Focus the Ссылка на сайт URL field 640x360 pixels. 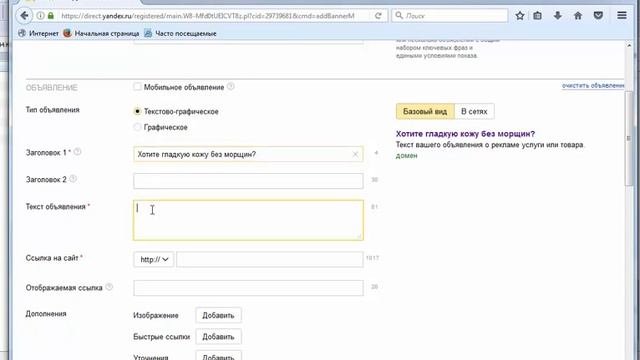[x=269, y=260]
